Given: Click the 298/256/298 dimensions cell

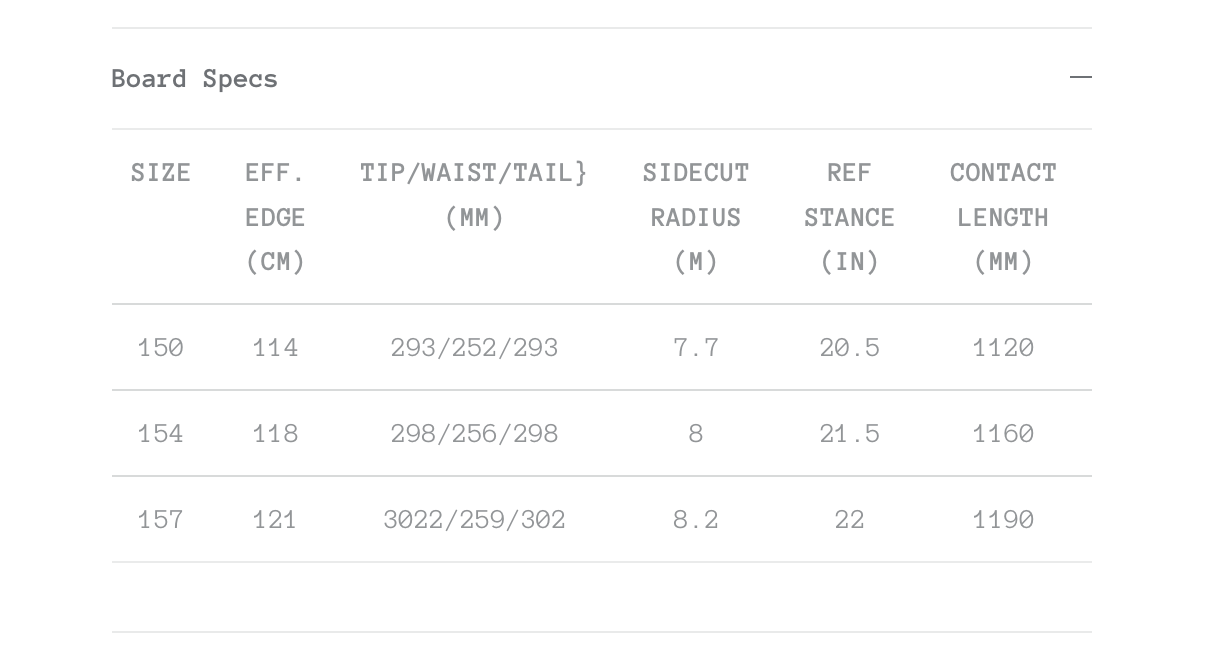Looking at the screenshot, I should pyautogui.click(x=474, y=434).
